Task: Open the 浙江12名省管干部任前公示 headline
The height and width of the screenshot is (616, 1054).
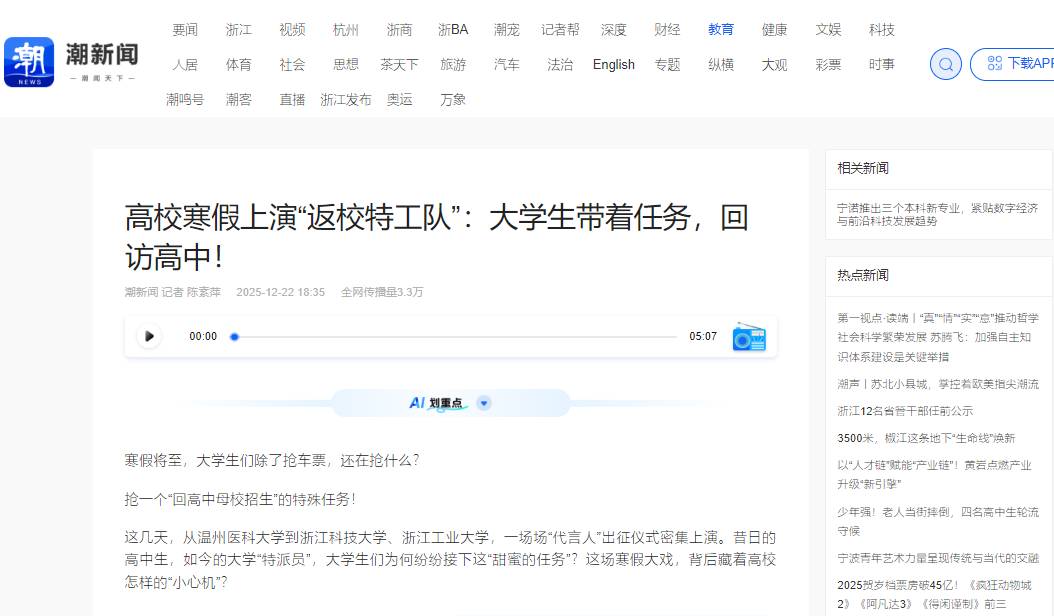Action: coord(904,411)
